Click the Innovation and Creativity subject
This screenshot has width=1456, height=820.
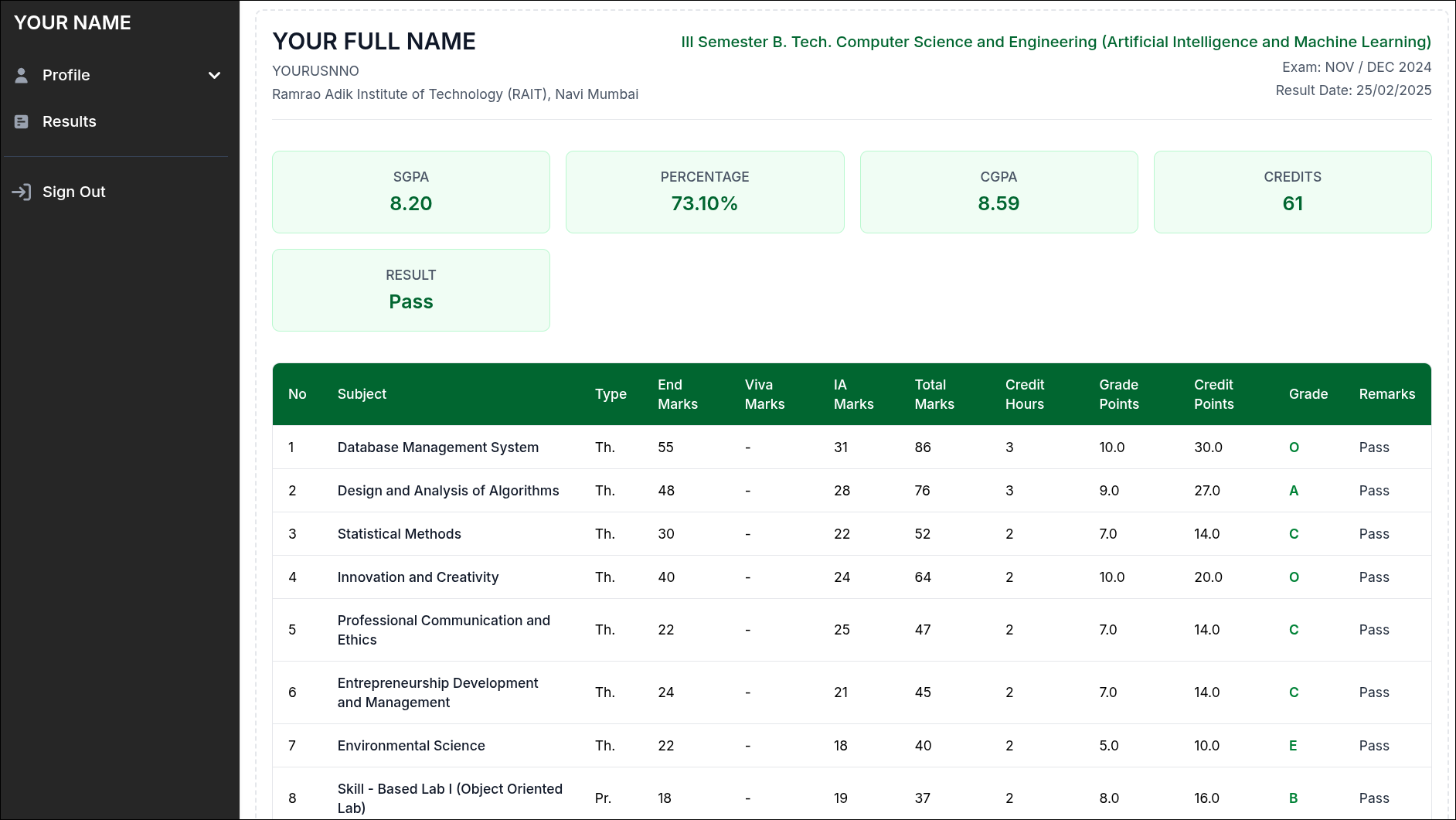[418, 577]
